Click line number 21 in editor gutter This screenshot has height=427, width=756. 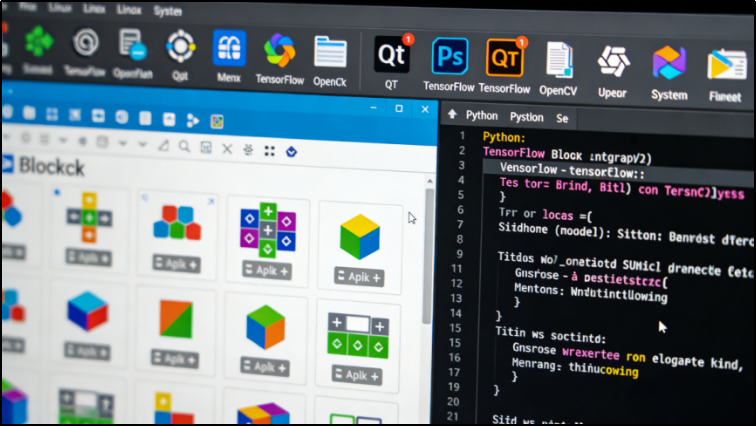coord(453,416)
